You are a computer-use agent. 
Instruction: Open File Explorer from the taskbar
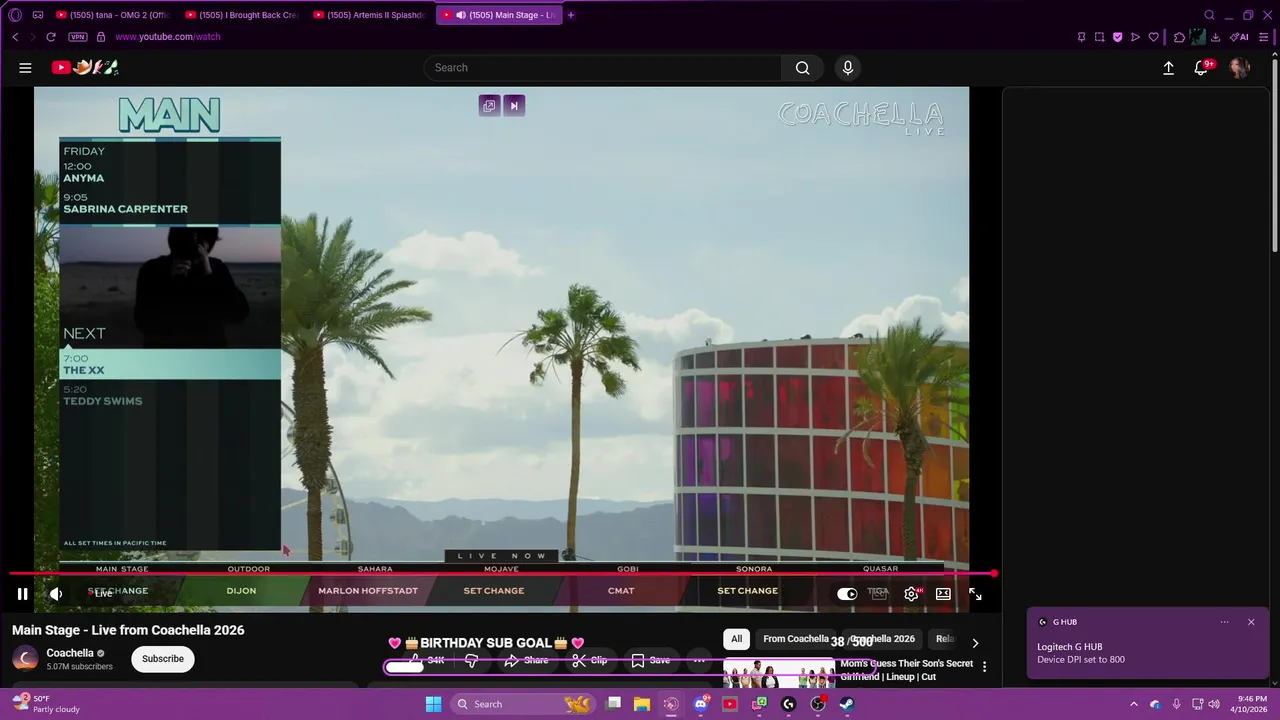[642, 704]
